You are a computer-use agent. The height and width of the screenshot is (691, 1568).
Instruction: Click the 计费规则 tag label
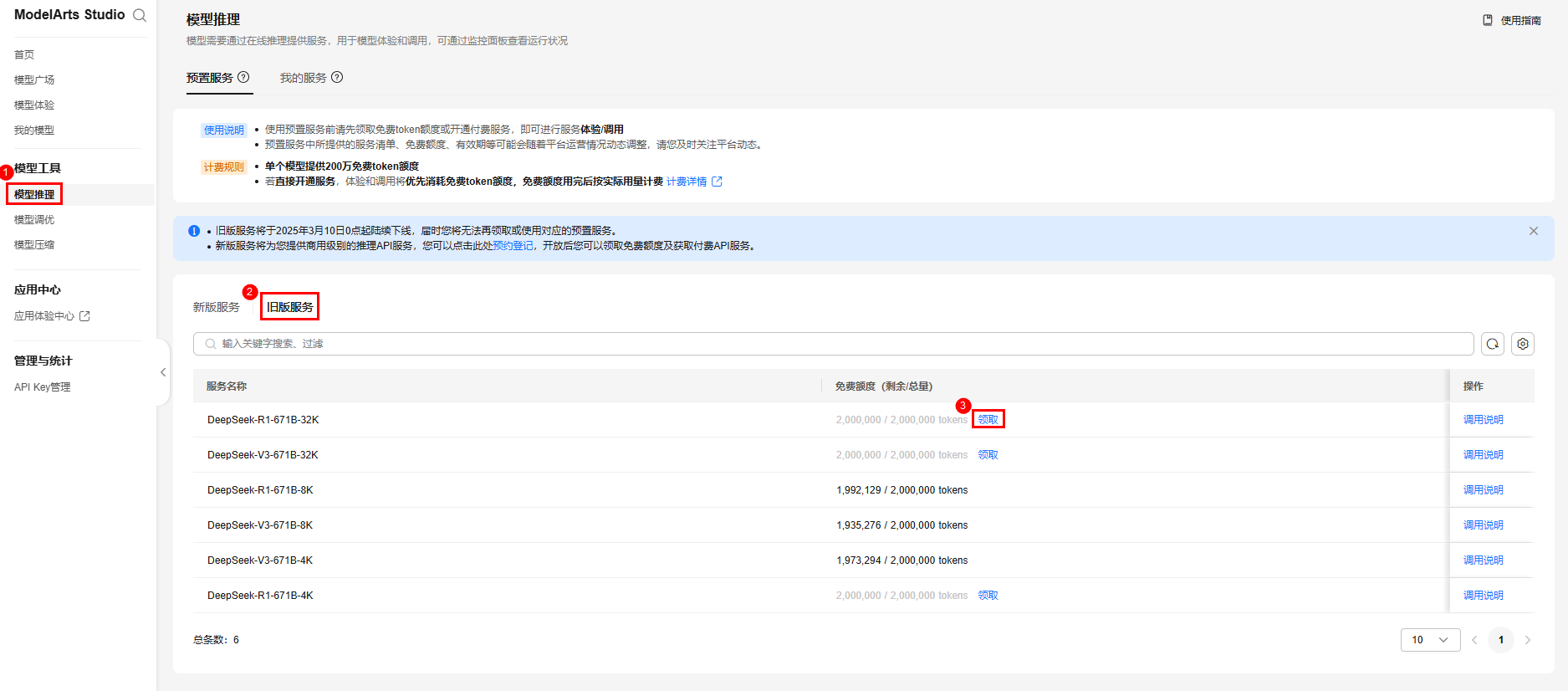tap(224, 166)
